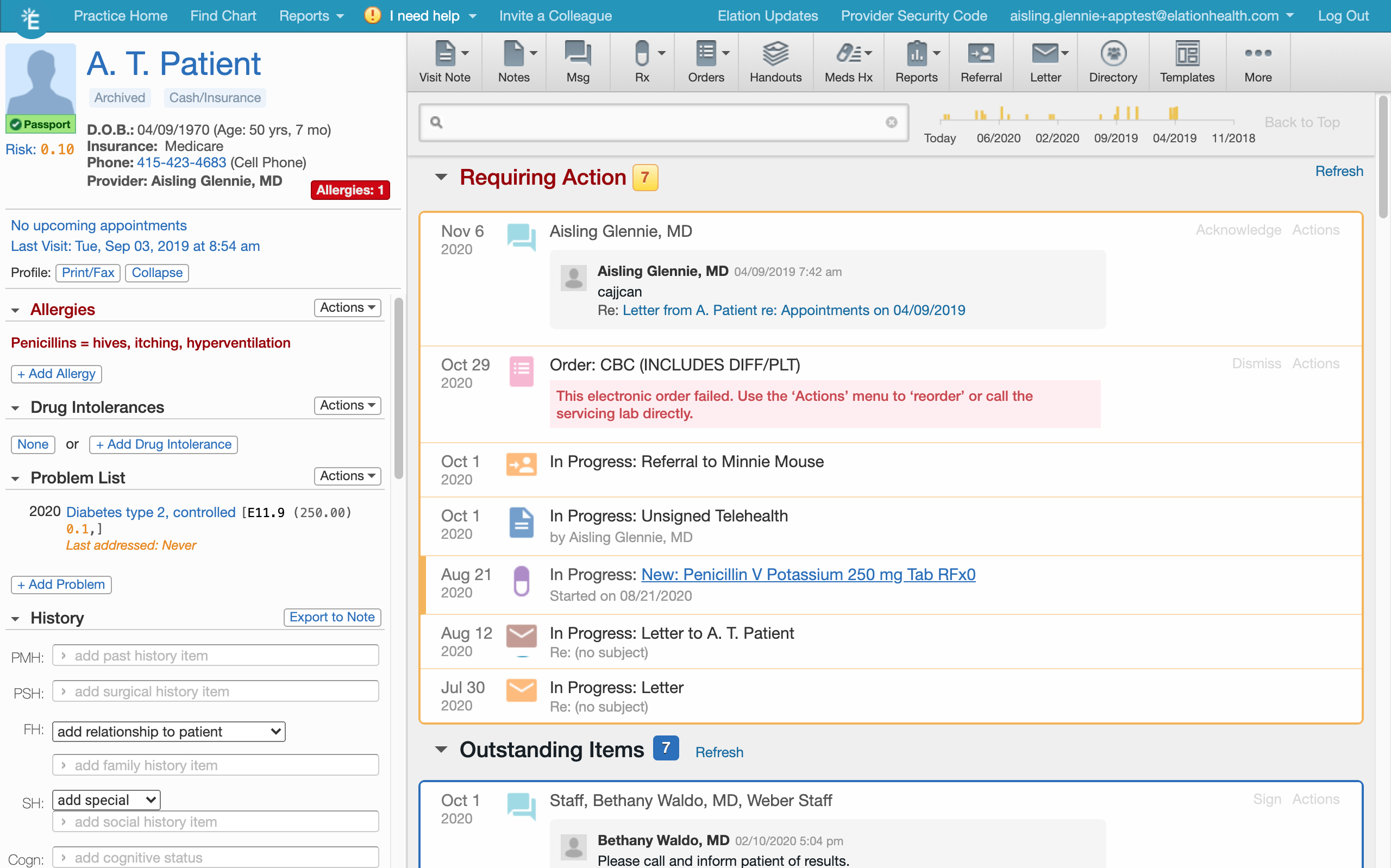Click the Add Allergy button

(x=55, y=374)
